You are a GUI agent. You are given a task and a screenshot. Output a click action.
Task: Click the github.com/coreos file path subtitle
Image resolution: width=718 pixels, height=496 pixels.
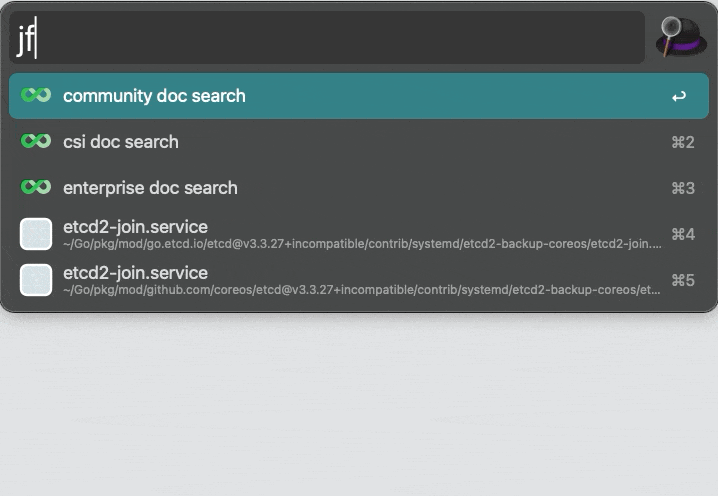[x=361, y=290]
